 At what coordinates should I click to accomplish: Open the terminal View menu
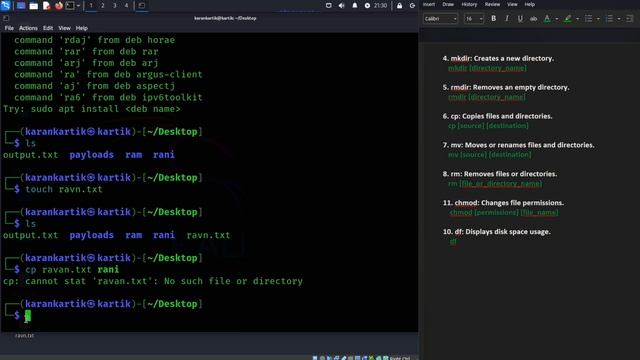[64, 28]
